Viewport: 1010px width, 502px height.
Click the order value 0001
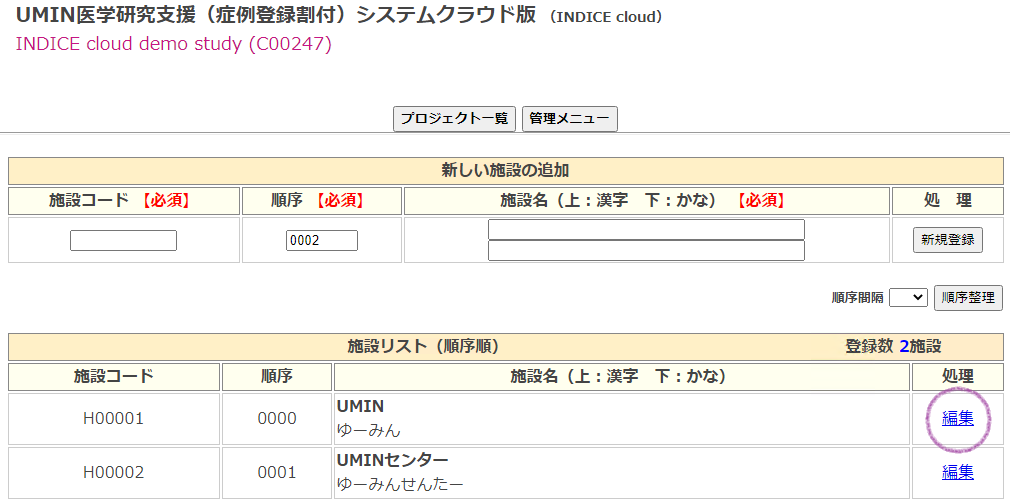point(277,472)
